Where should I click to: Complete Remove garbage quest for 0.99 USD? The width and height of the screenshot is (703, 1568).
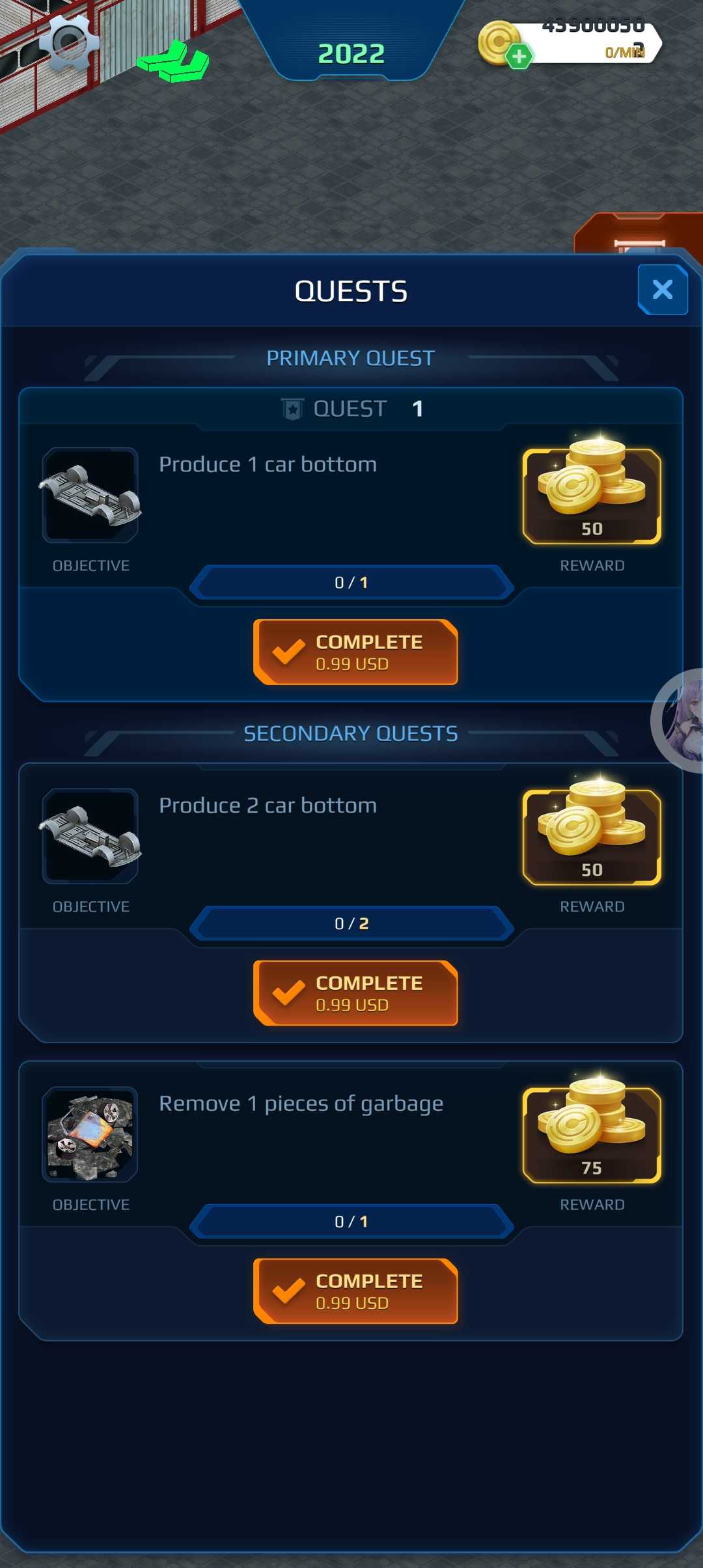355,1291
